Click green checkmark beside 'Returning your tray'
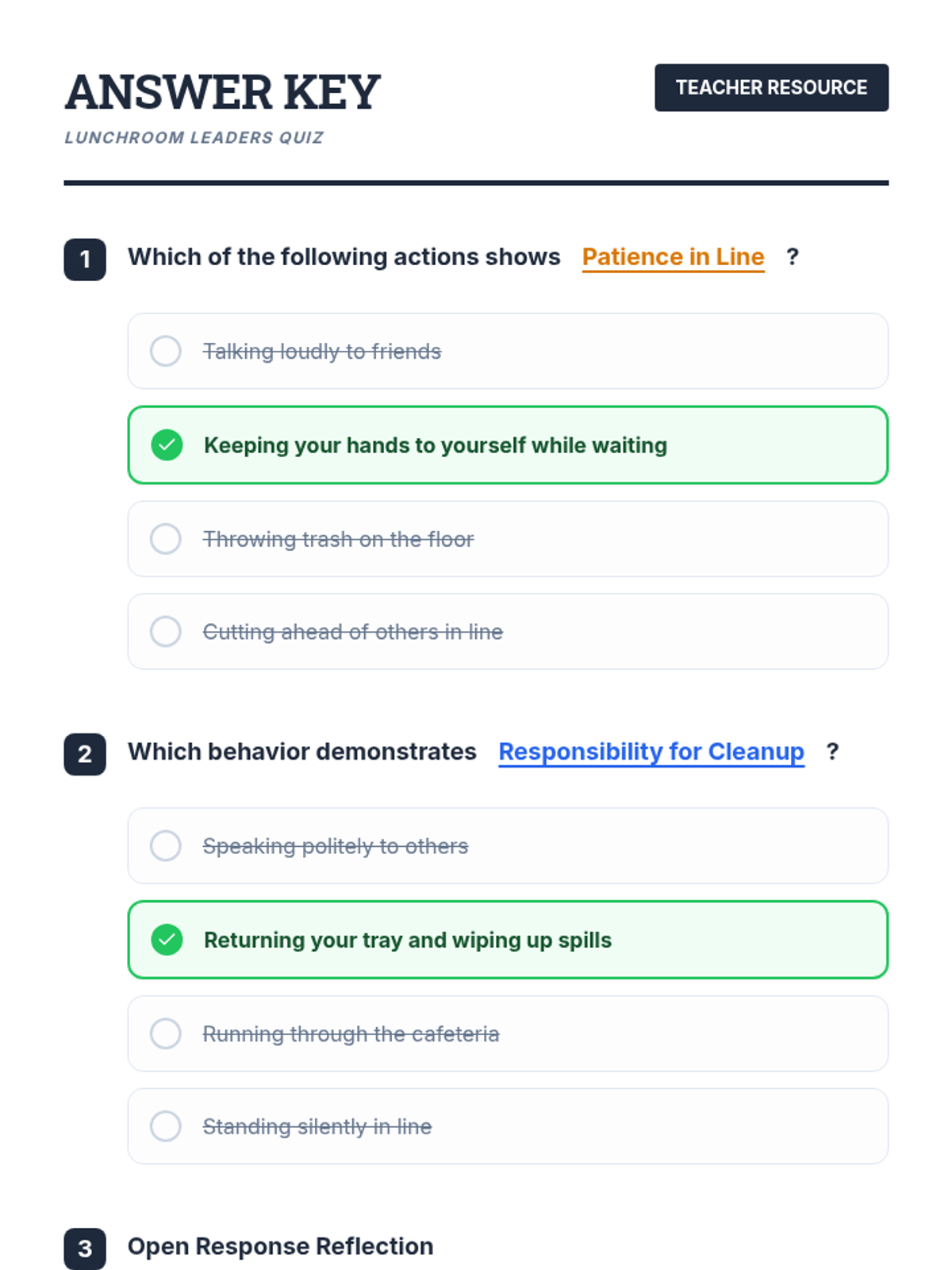Screen dimensions: 952x1270 [167, 940]
